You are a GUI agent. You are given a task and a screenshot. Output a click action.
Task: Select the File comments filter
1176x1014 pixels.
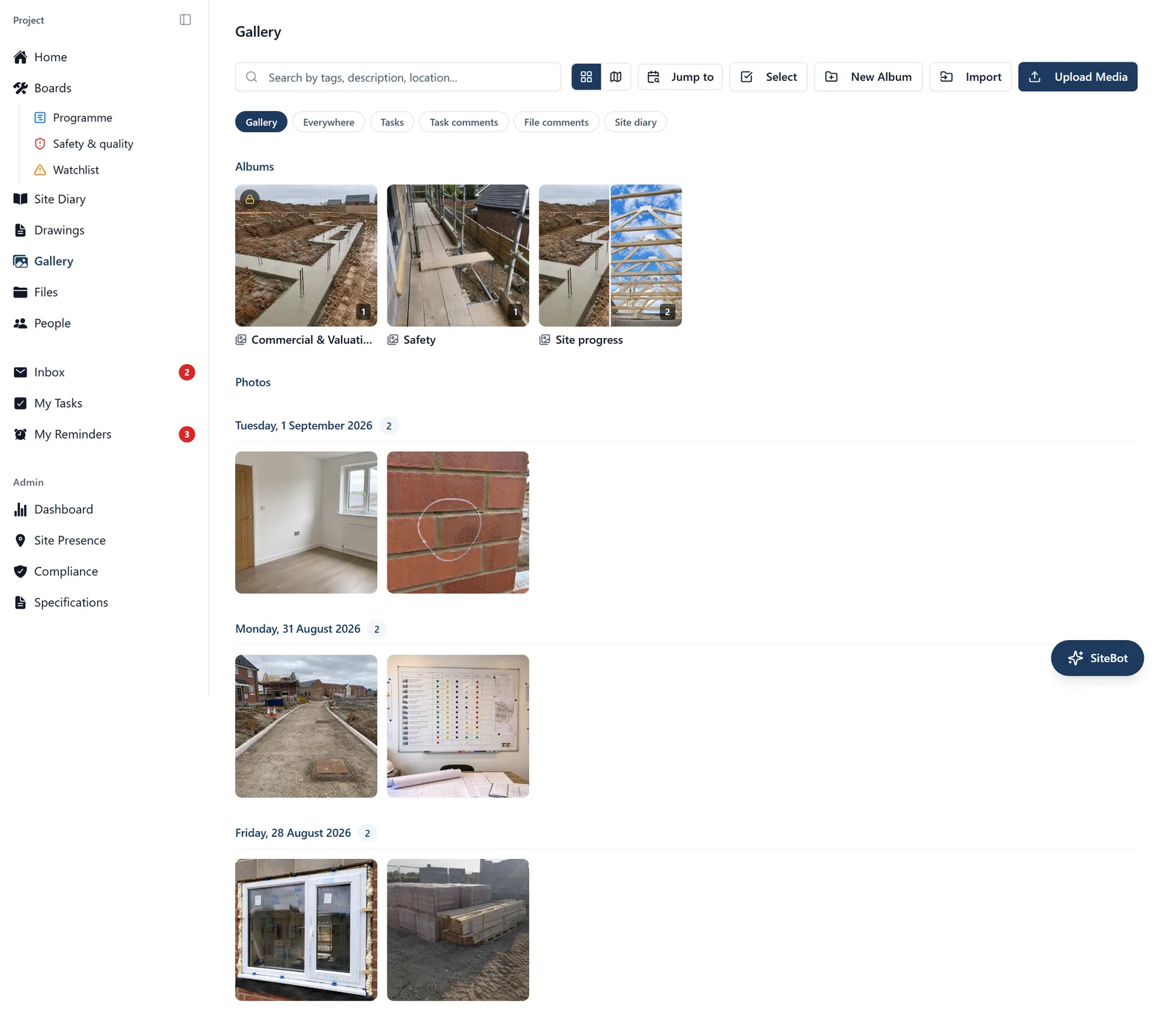click(556, 122)
